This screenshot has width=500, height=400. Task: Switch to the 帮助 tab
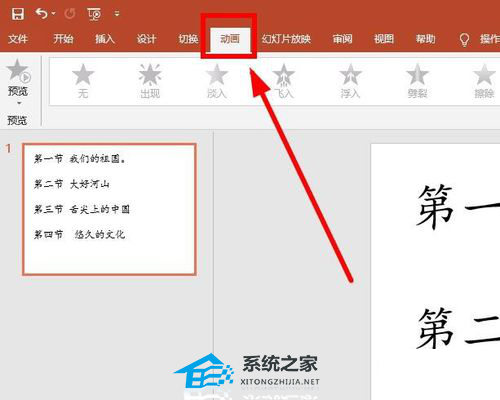pyautogui.click(x=425, y=39)
